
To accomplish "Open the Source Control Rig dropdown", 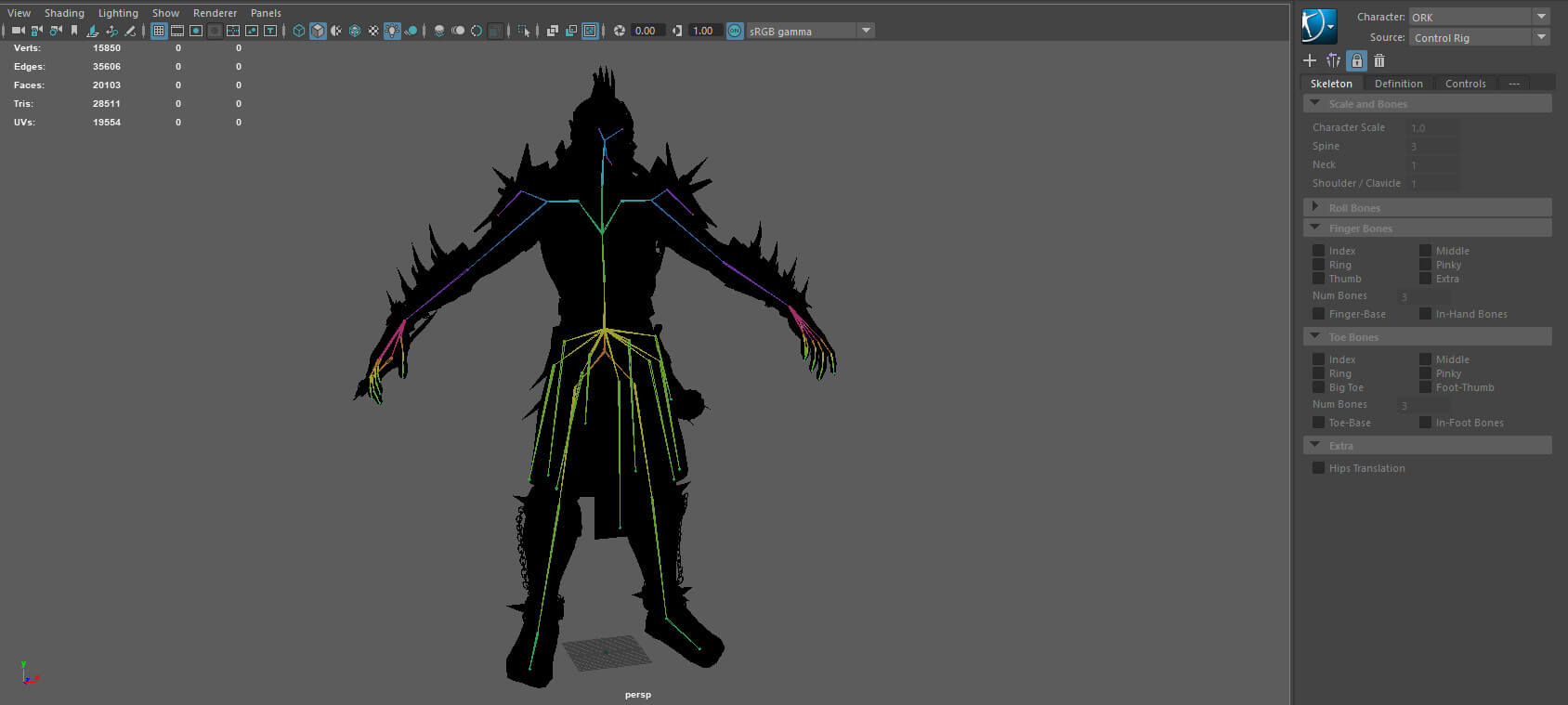I will coord(1479,37).
